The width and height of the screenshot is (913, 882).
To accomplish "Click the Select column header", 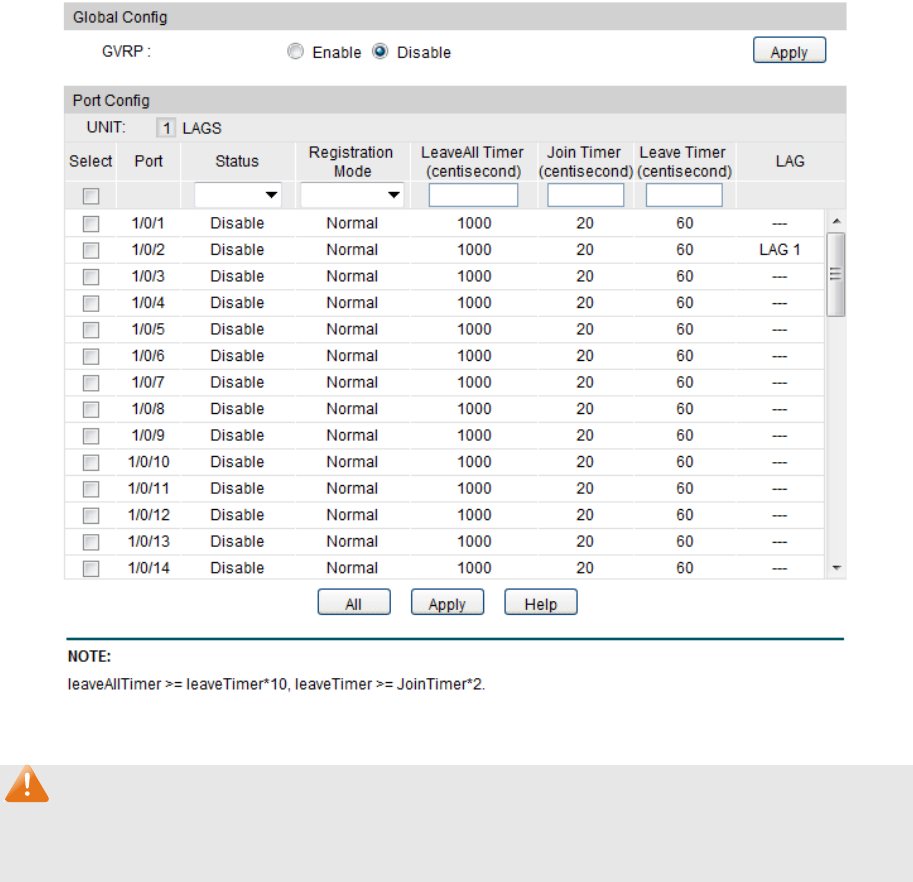I will [90, 161].
